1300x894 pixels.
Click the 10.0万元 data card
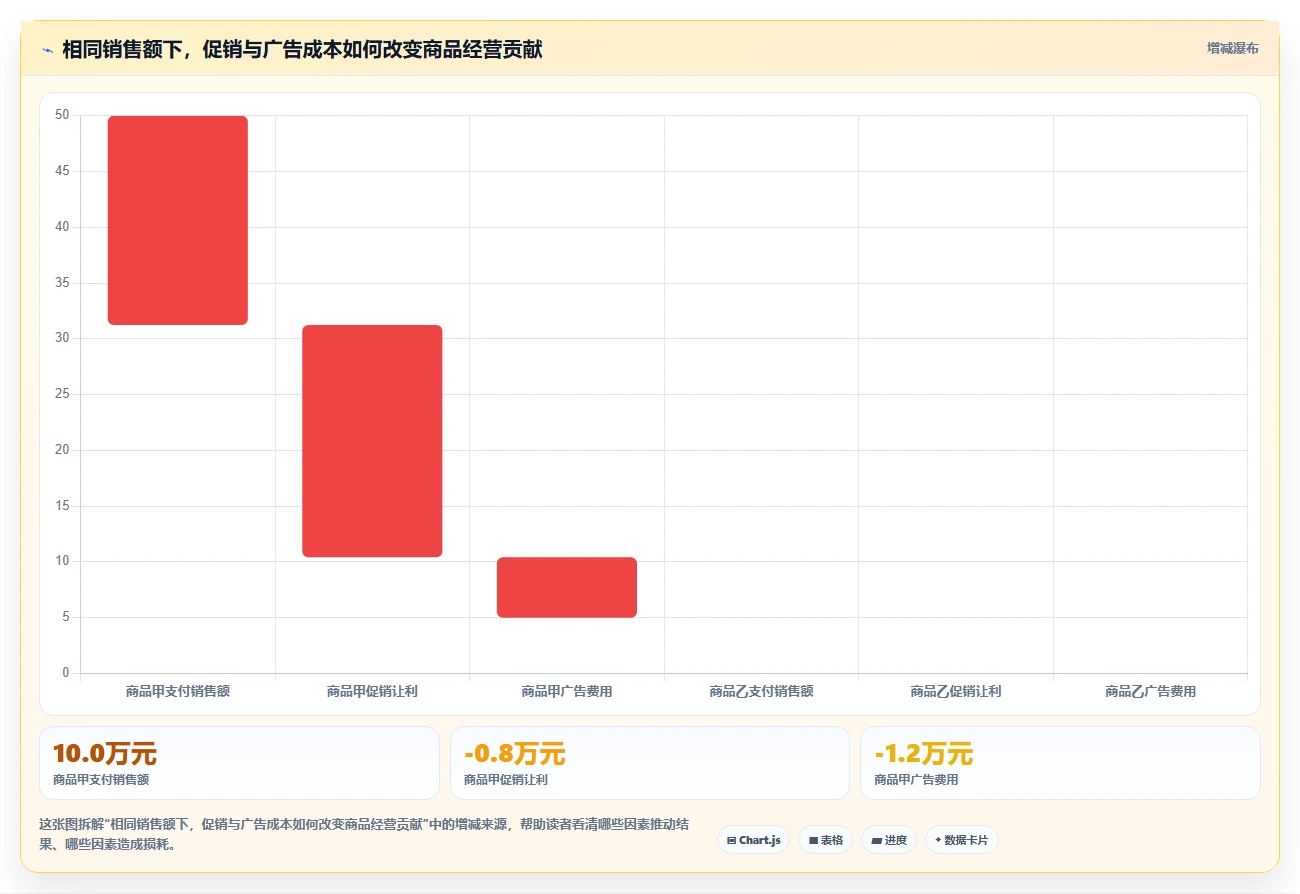(239, 763)
